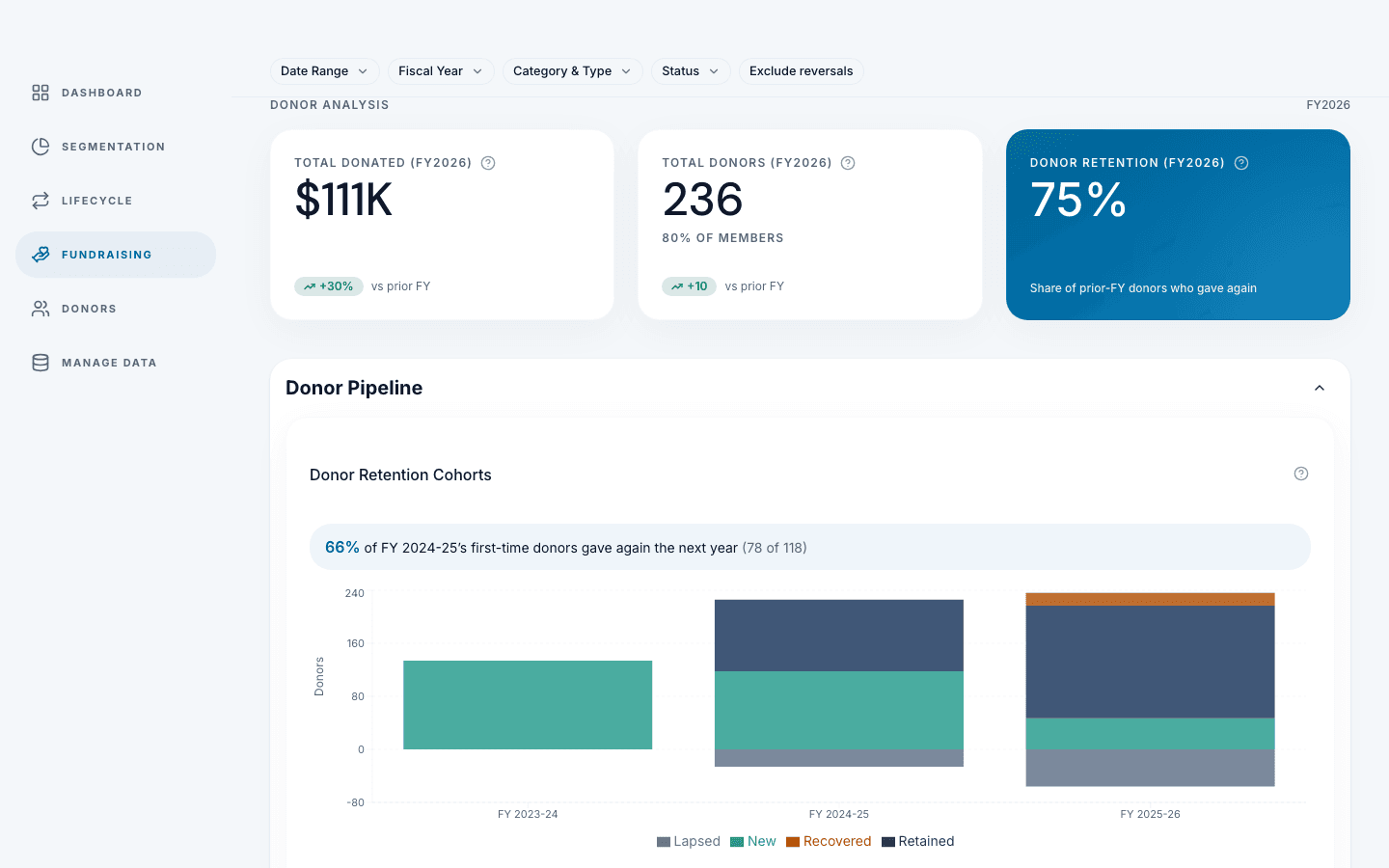Image resolution: width=1389 pixels, height=868 pixels.
Task: Click the +30% trend badge
Action: [x=329, y=286]
